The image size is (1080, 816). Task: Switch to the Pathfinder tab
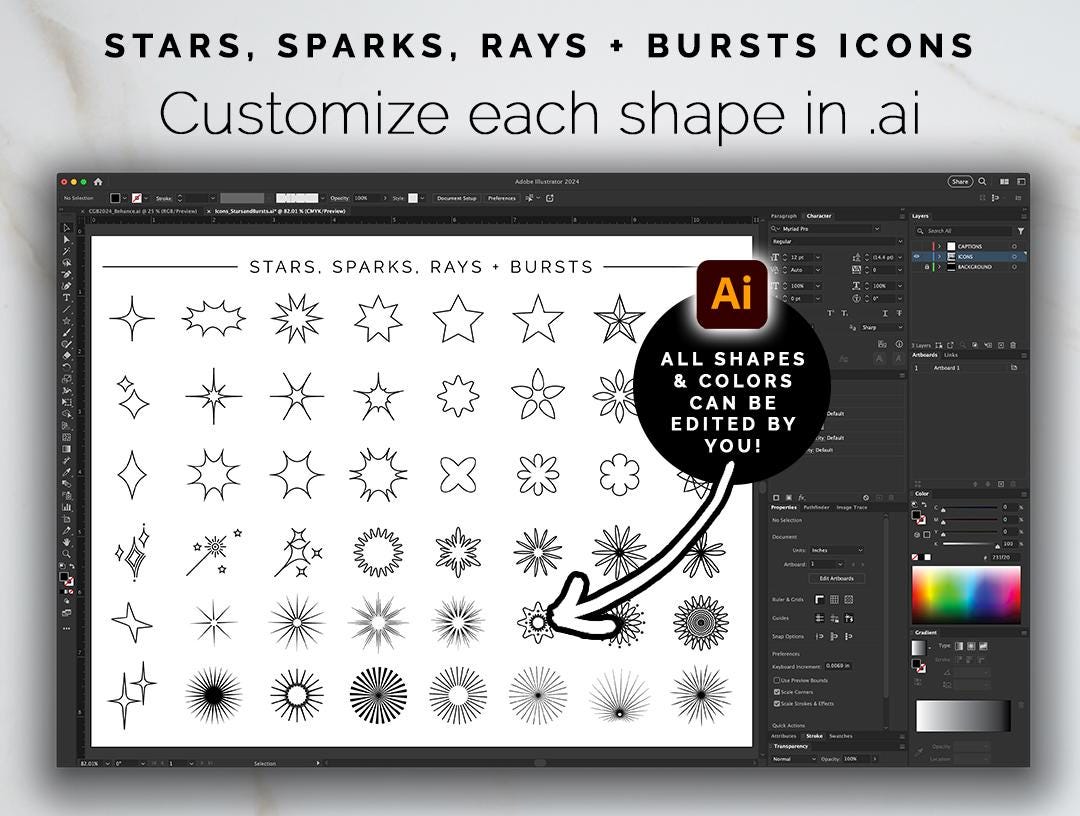click(x=816, y=506)
